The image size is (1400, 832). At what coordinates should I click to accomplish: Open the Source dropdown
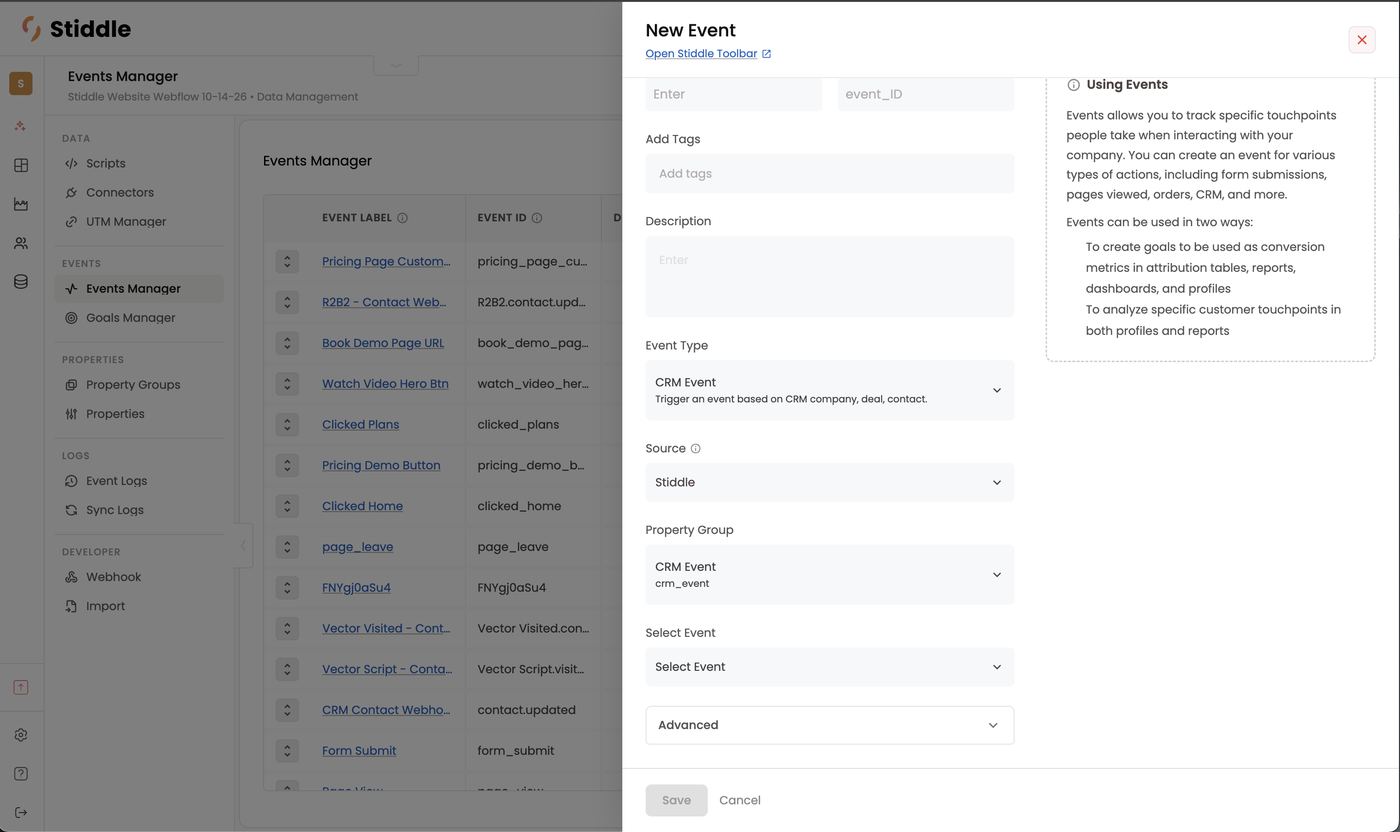pyautogui.click(x=830, y=482)
